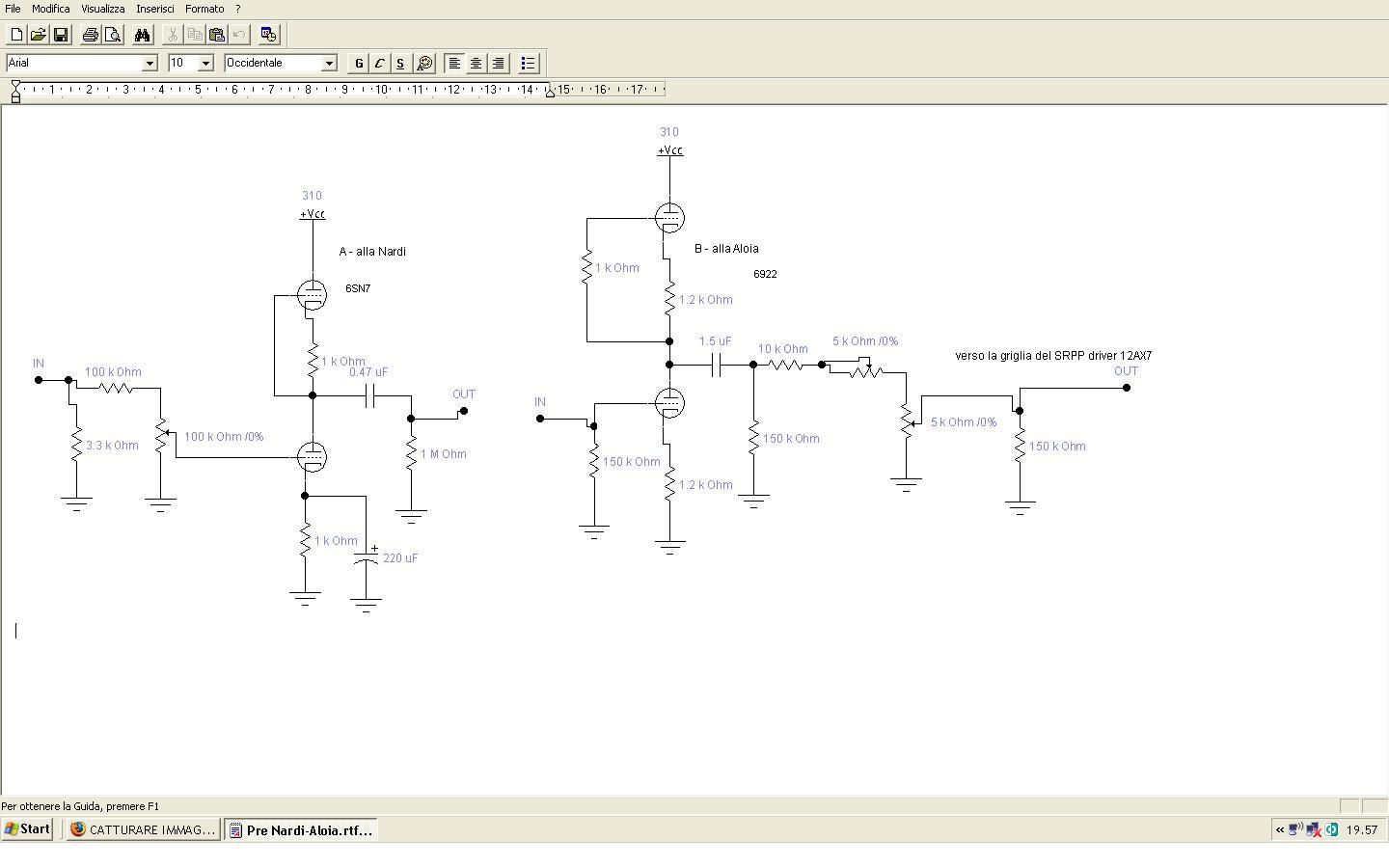Click the '220 uF' capacitor label
Viewport: 1389px width, 868px height.
400,558
